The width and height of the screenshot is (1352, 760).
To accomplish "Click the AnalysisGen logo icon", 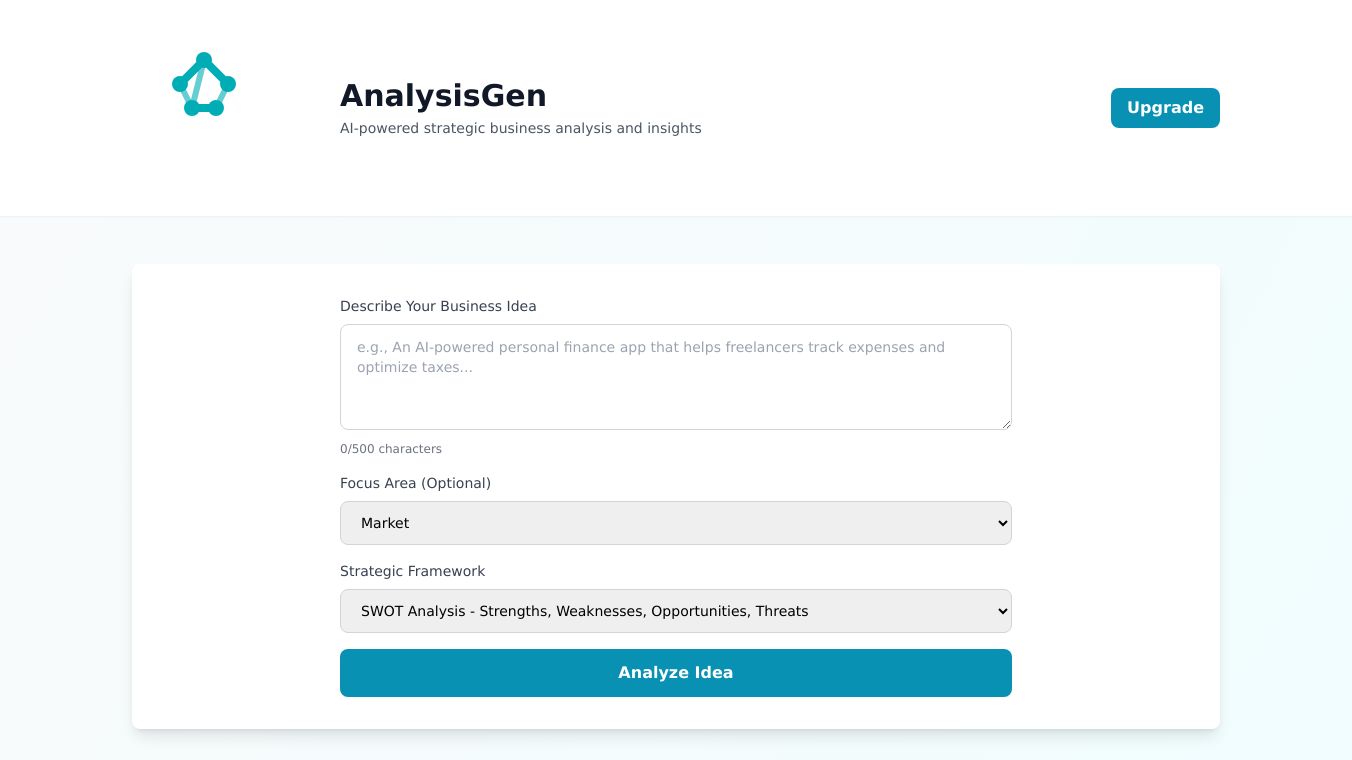I will [204, 84].
